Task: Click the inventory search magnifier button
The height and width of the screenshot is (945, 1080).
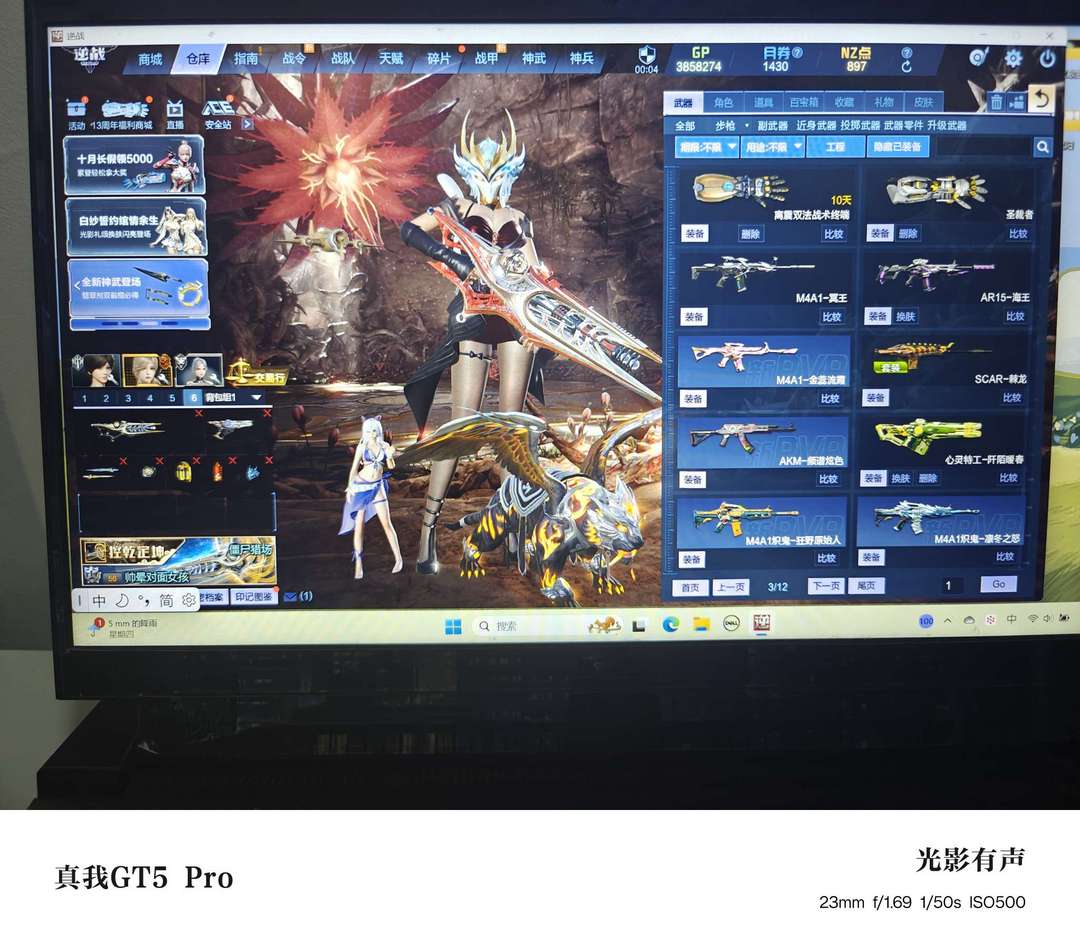Action: coord(1043,147)
